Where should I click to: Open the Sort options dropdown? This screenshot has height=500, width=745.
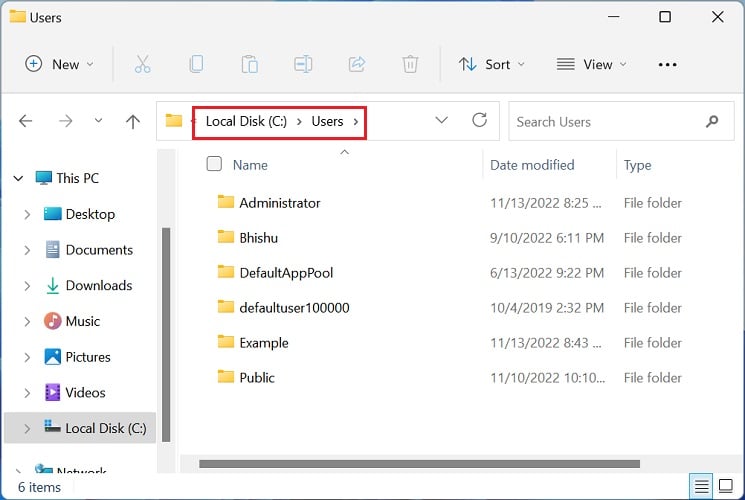point(492,64)
